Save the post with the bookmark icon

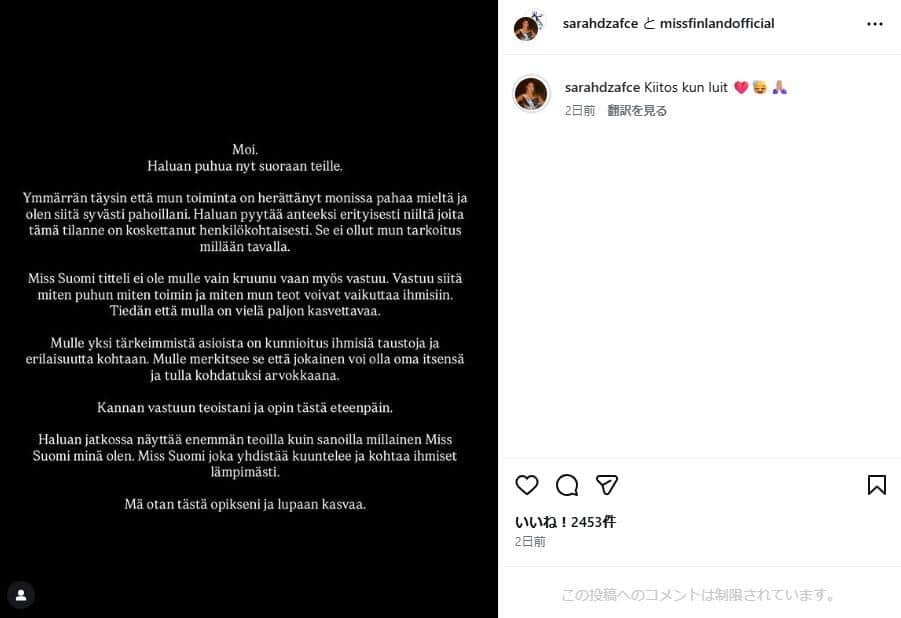(x=876, y=485)
